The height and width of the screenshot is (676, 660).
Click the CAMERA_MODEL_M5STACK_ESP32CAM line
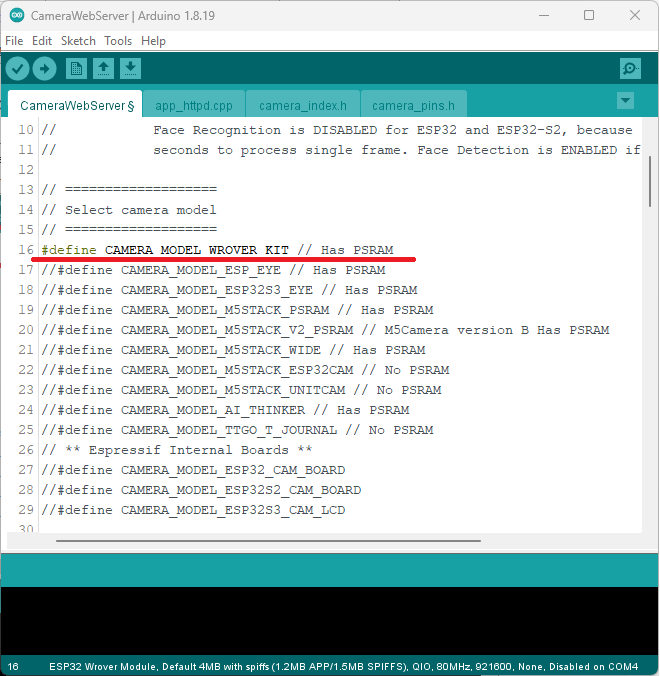(x=245, y=370)
